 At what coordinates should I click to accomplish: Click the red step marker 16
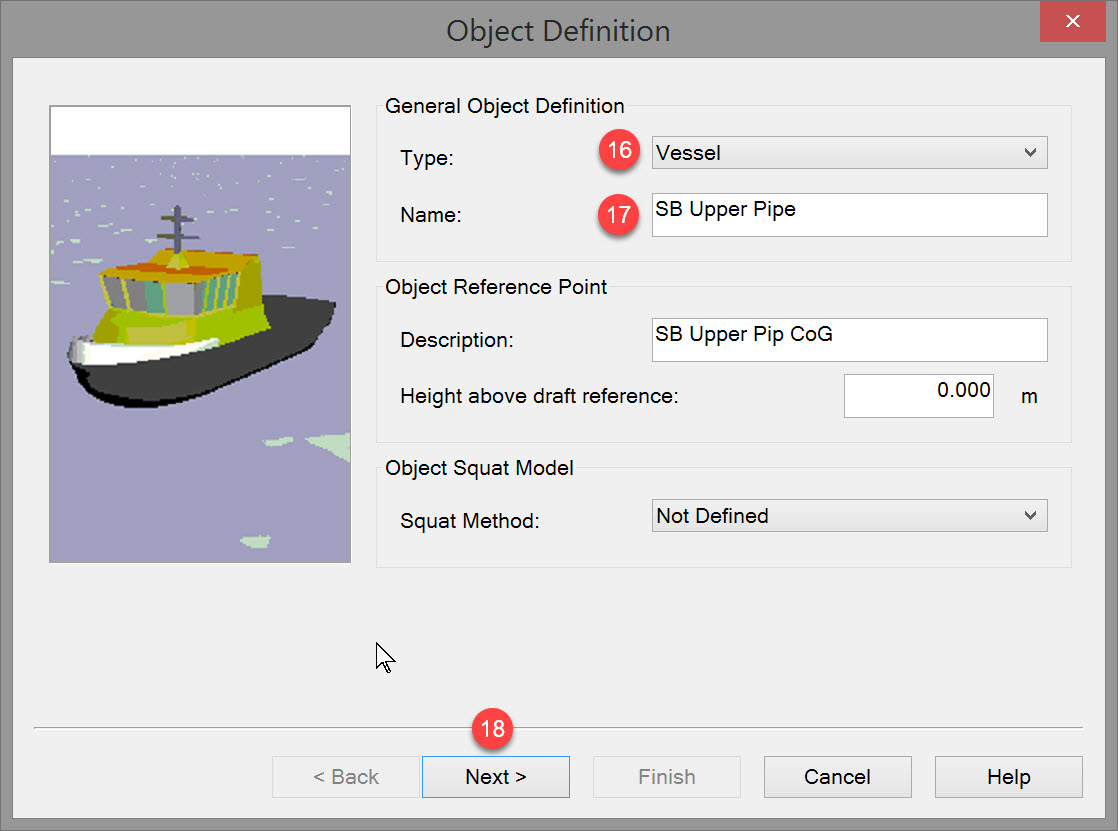click(620, 152)
